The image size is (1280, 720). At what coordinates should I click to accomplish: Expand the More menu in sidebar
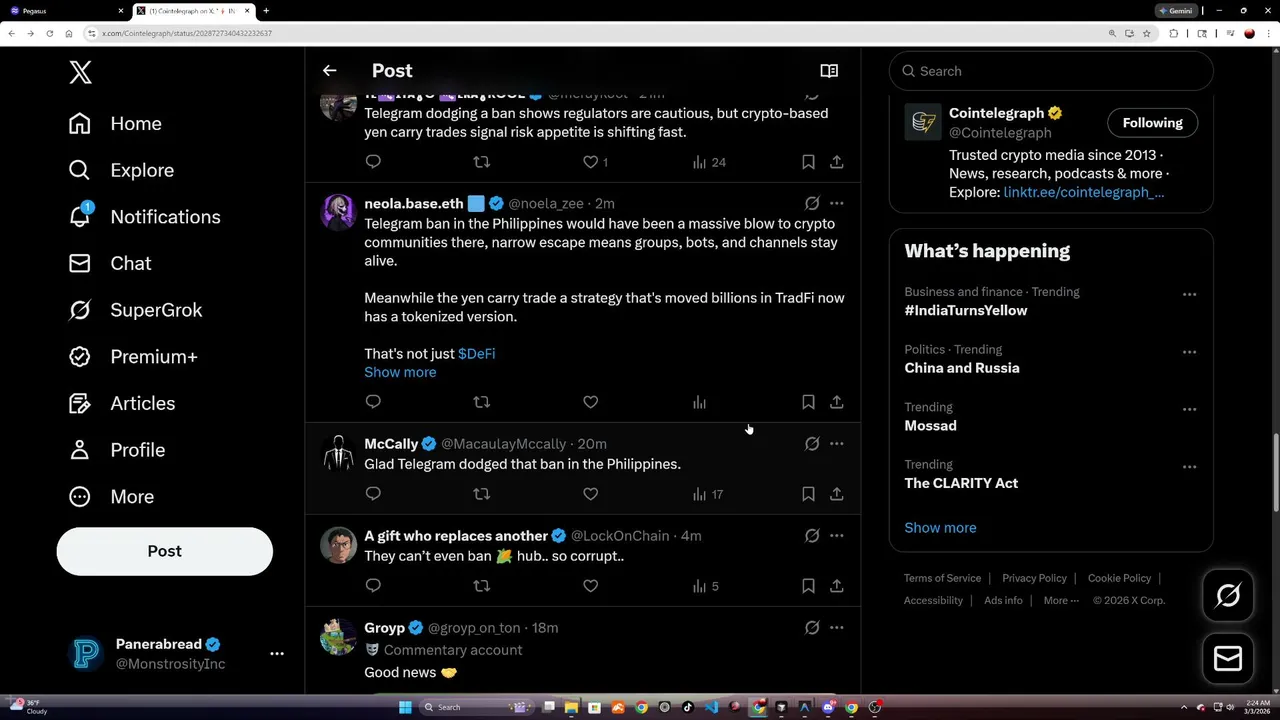pos(111,497)
